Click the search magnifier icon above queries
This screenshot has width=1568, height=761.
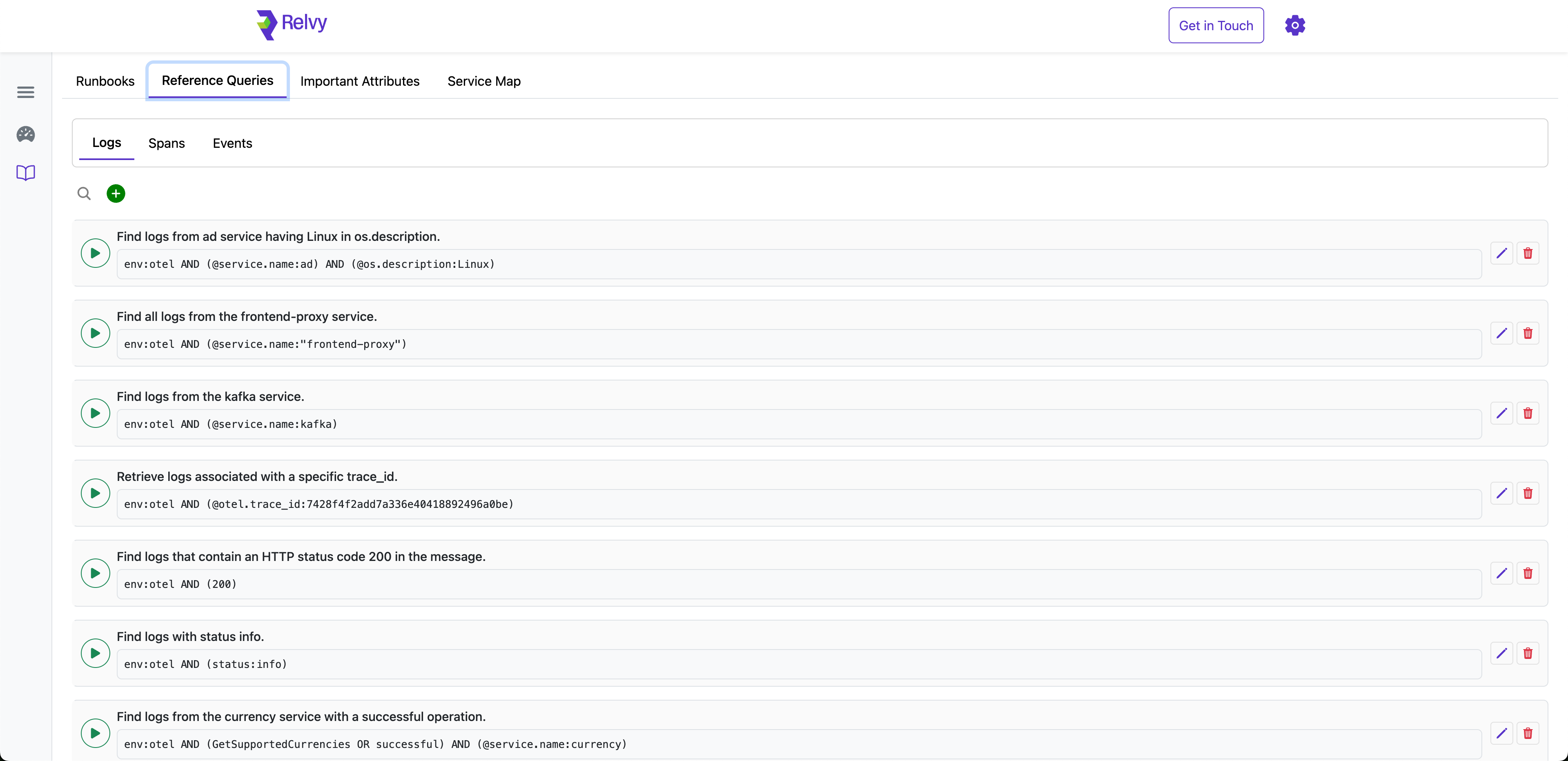coord(84,194)
